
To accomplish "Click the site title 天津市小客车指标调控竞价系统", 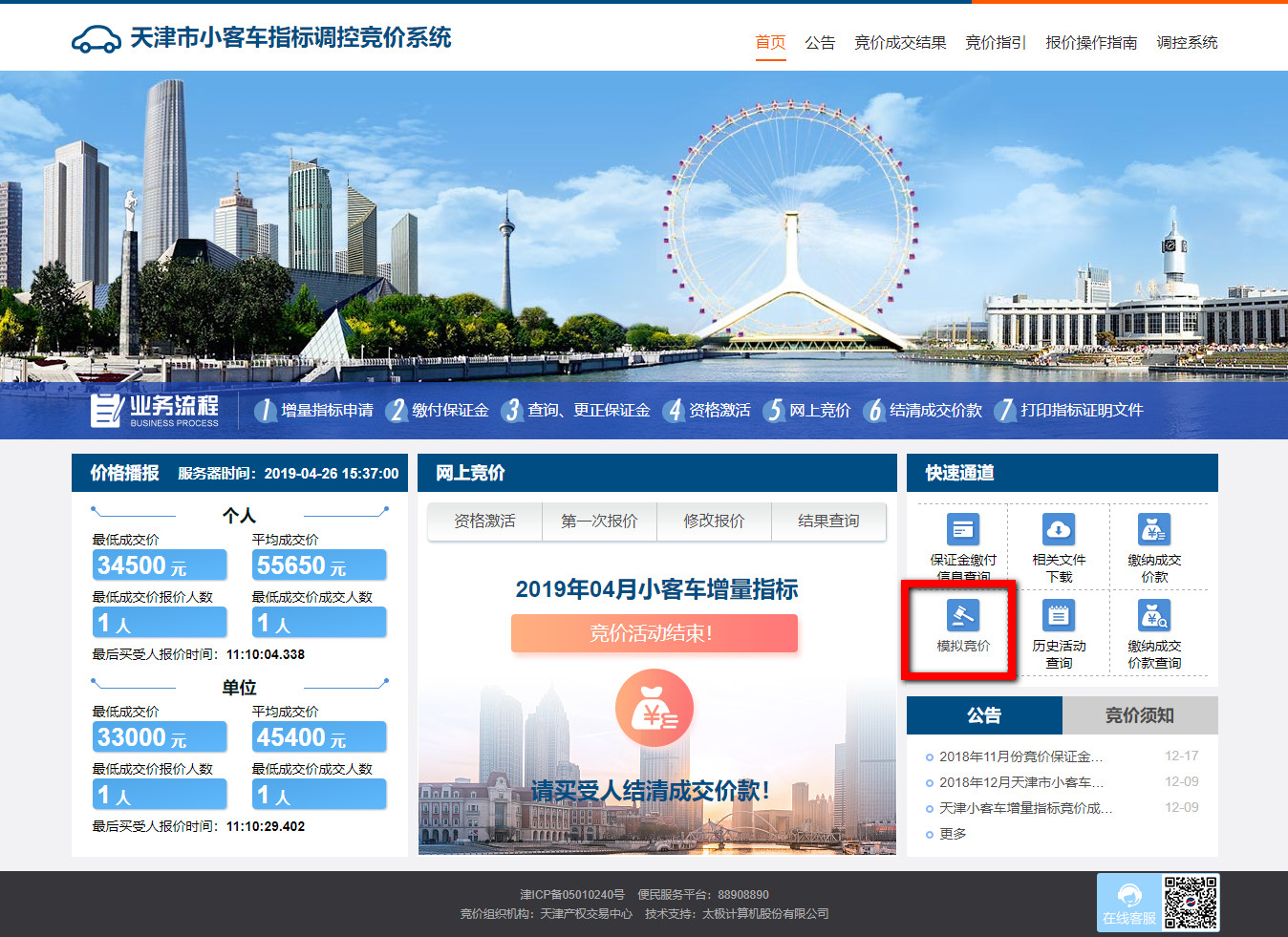I will tap(290, 38).
